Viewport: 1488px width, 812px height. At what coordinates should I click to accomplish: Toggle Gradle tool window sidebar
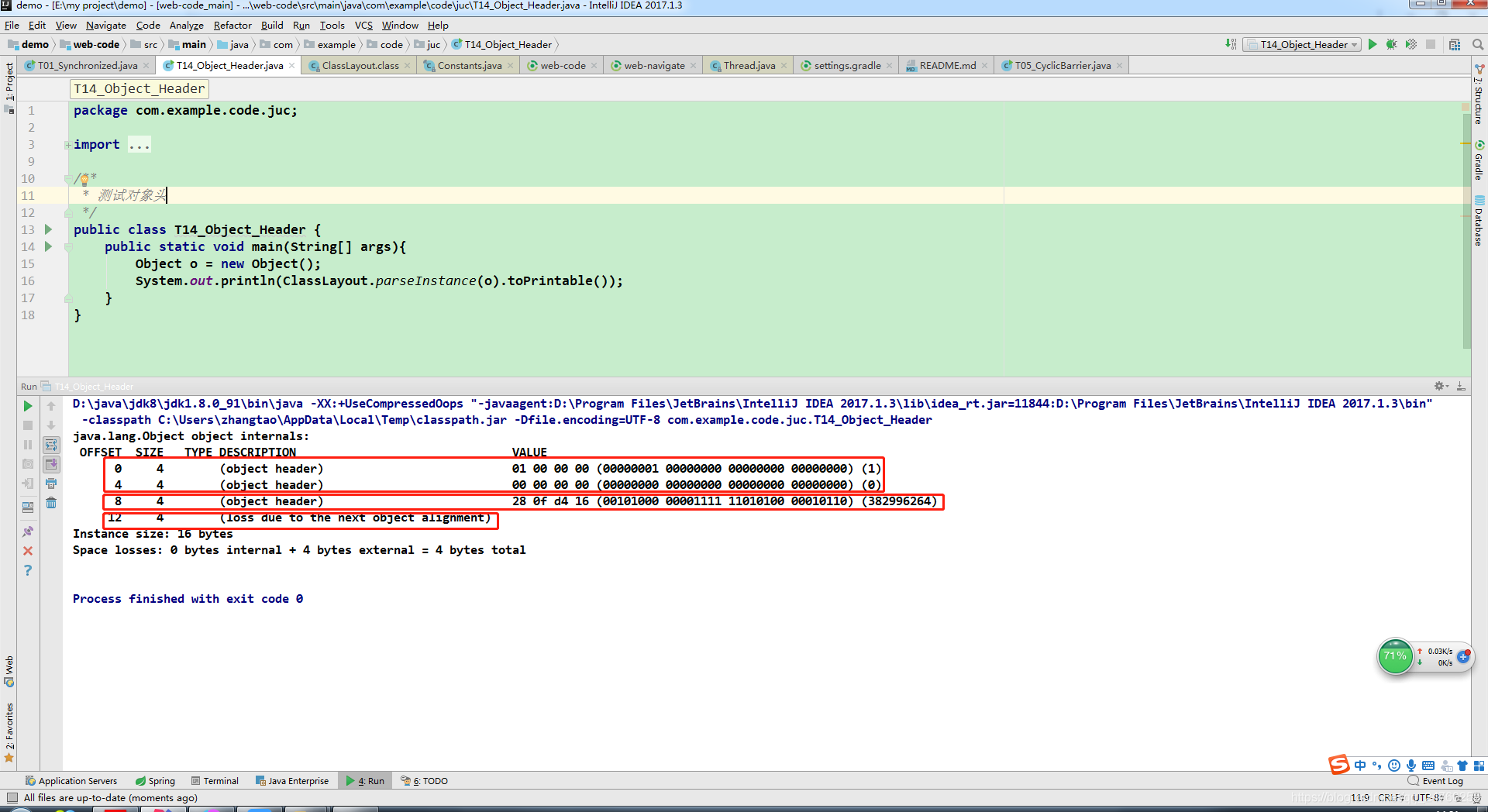[1479, 161]
